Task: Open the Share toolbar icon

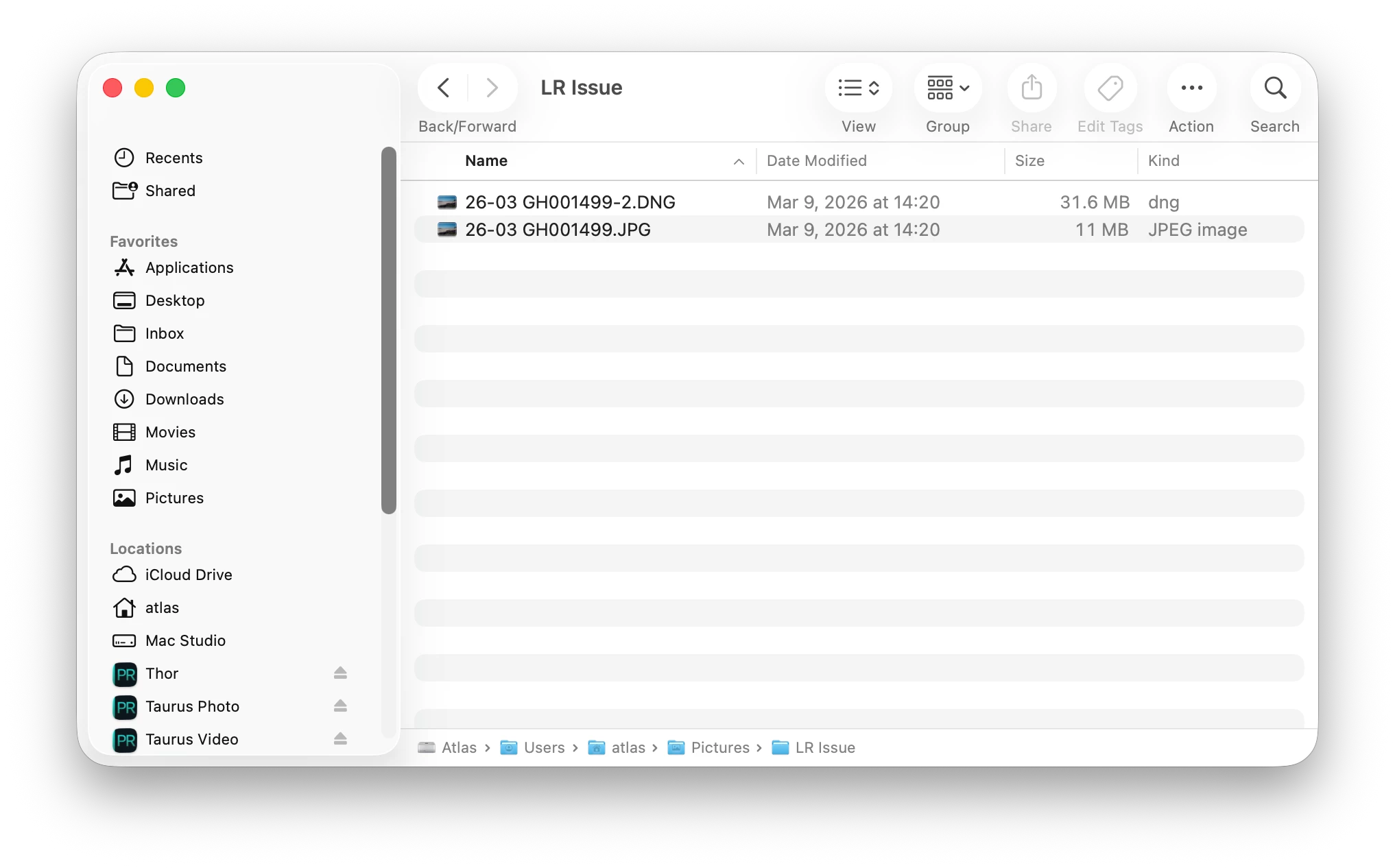Action: [x=1031, y=88]
